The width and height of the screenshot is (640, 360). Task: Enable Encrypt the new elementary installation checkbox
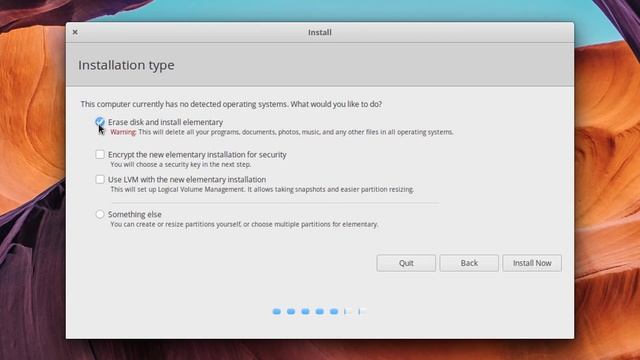point(100,154)
